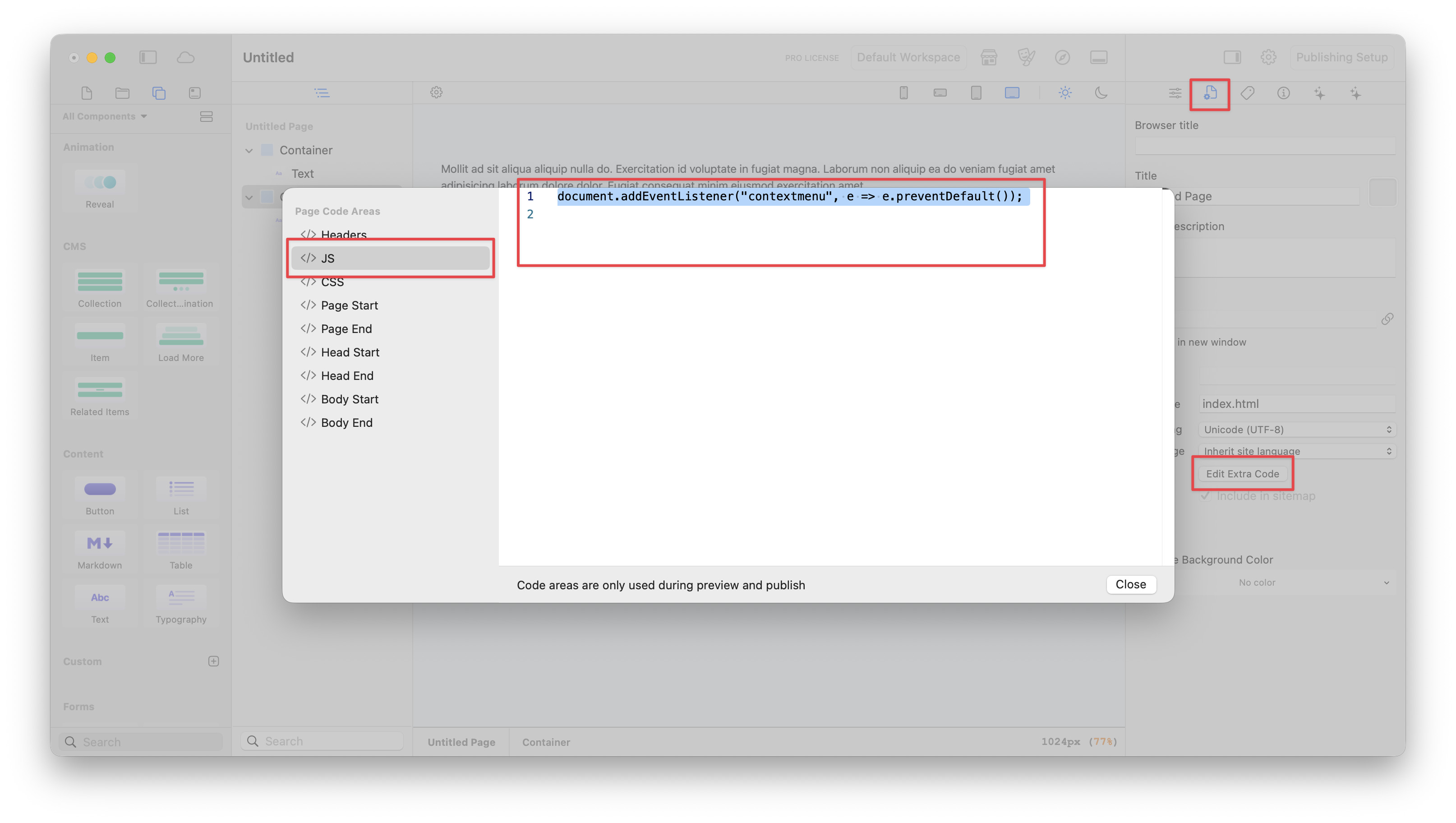The width and height of the screenshot is (1456, 823).
Task: Open the pages document icon tab
Action: click(87, 92)
